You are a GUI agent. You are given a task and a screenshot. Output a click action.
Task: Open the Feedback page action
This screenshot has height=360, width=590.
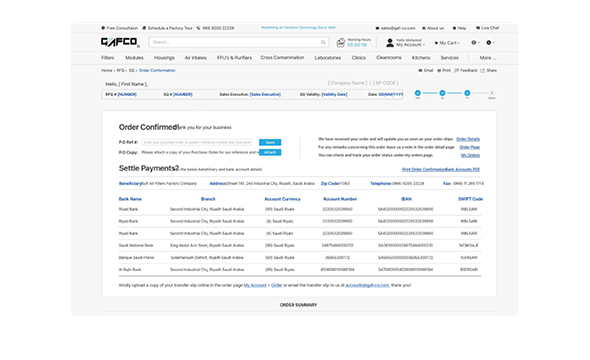(466, 70)
